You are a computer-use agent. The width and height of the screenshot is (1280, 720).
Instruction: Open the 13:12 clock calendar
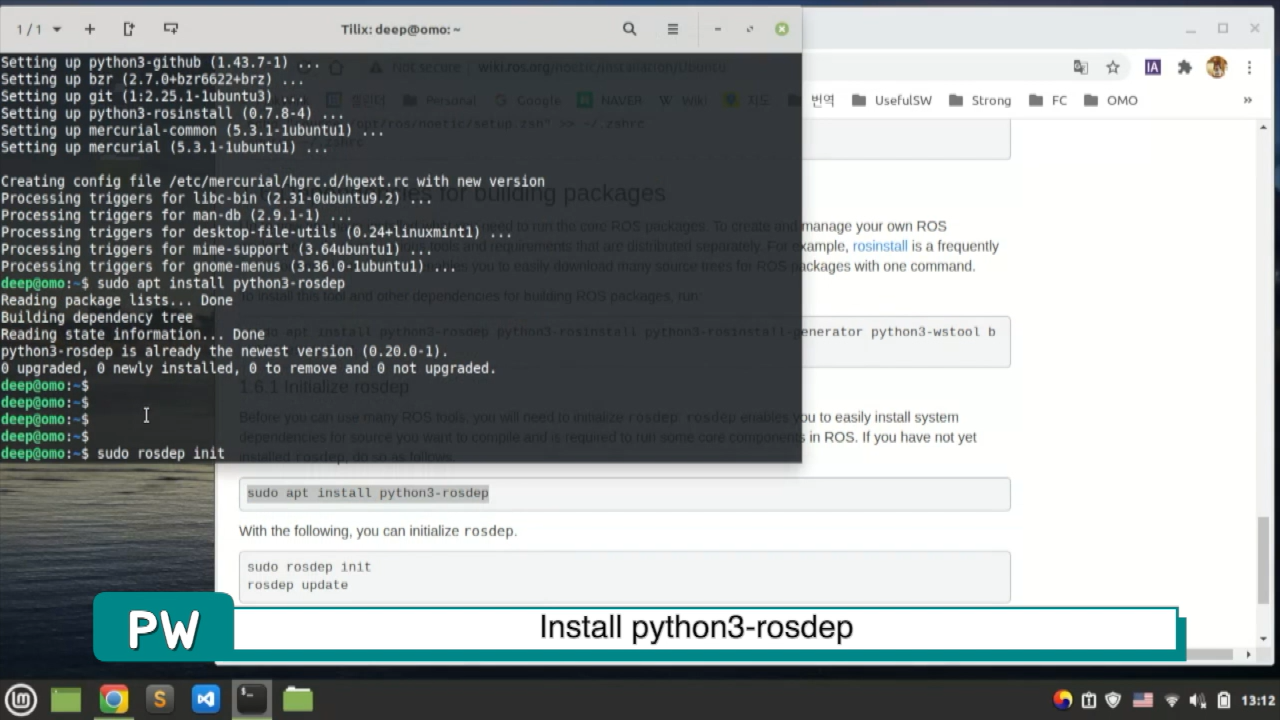click(x=1258, y=700)
